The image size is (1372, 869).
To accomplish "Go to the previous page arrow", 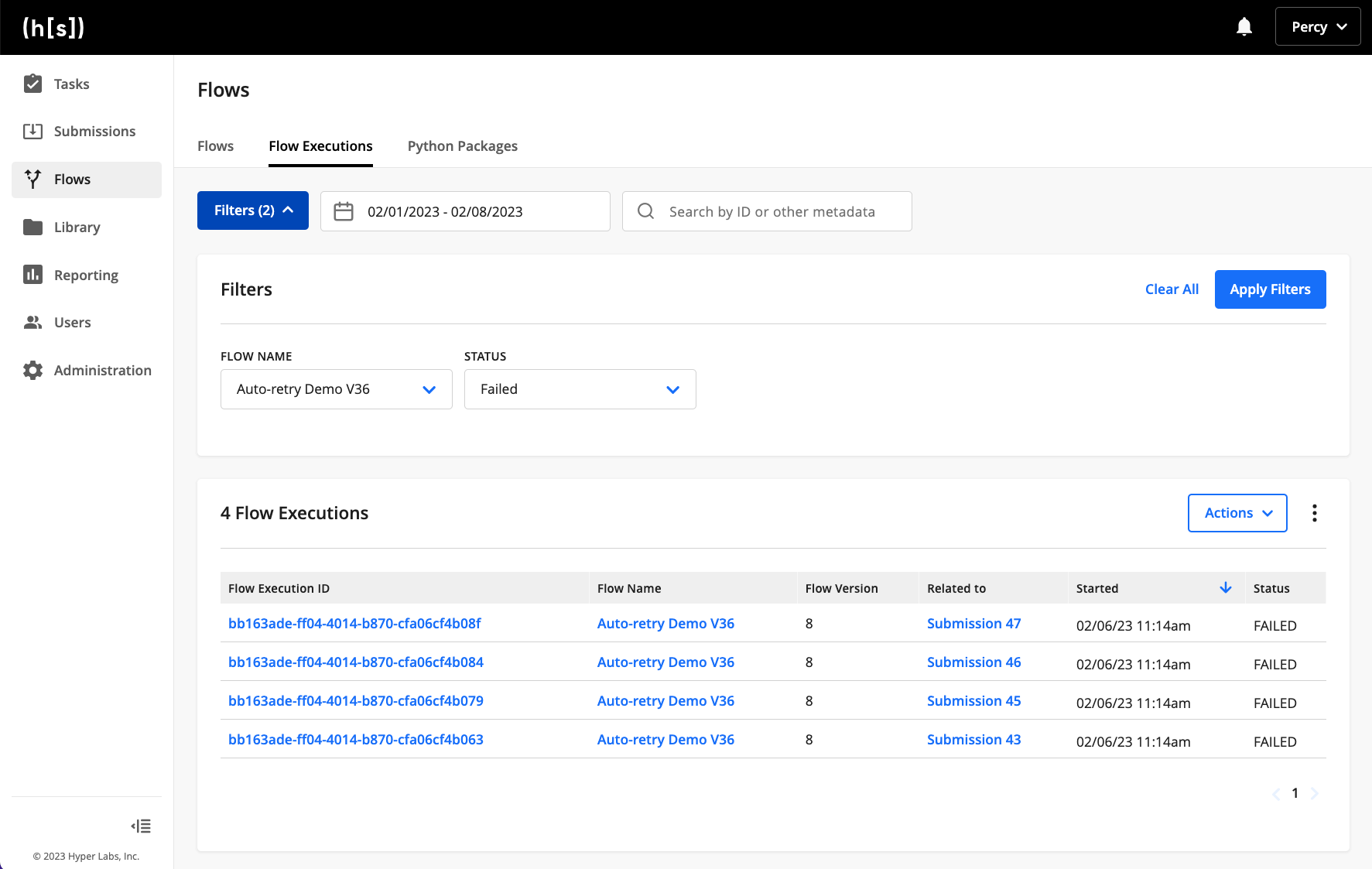I will pos(1276,793).
